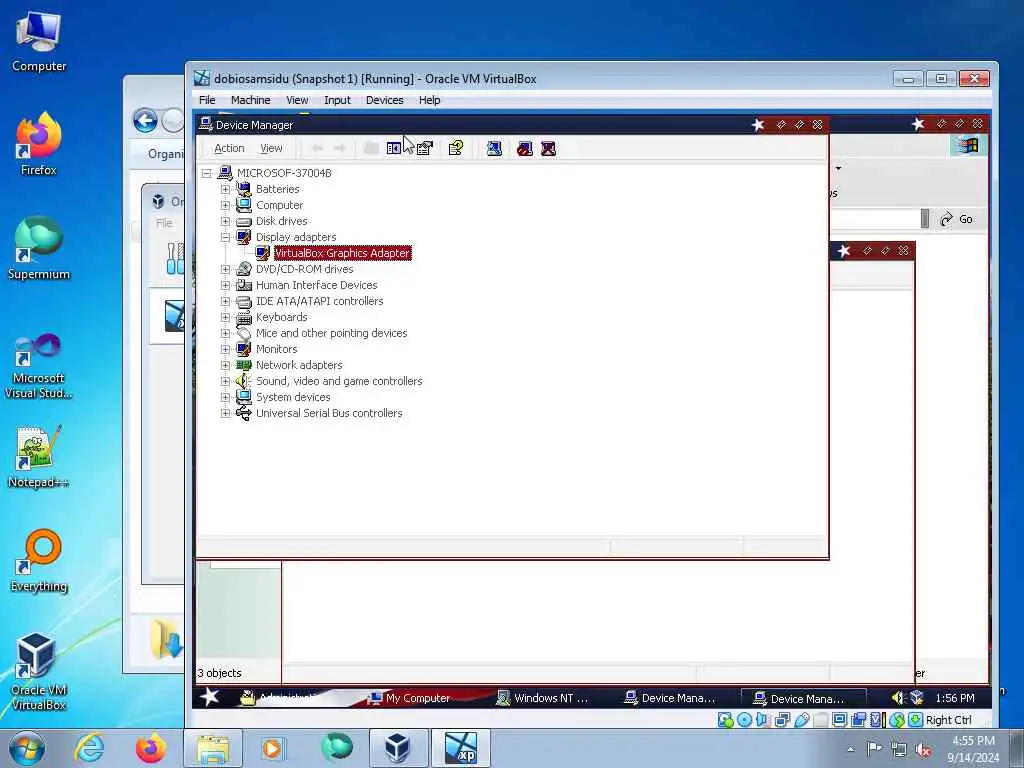
Task: Expand the Keyboards node
Action: pos(225,317)
